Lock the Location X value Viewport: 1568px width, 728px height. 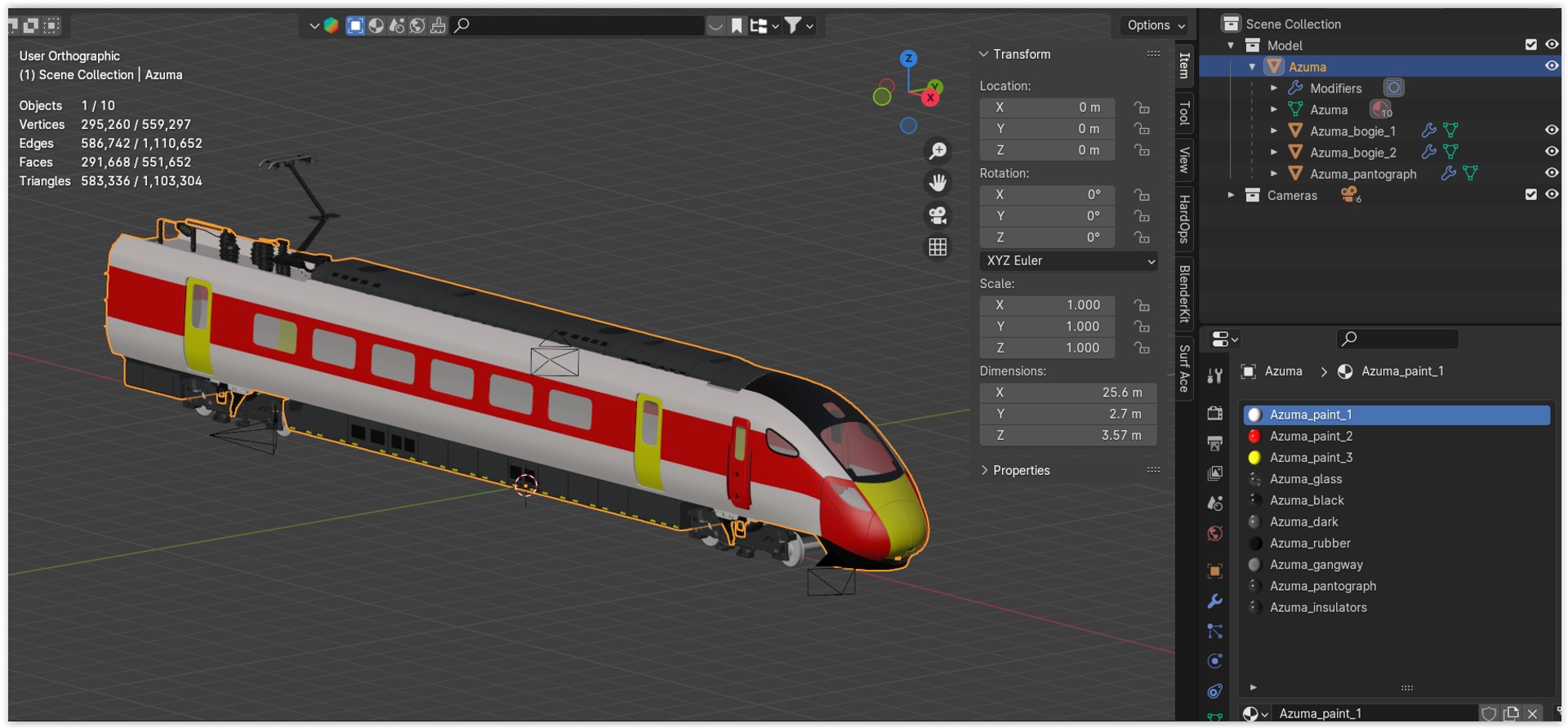click(x=1142, y=108)
